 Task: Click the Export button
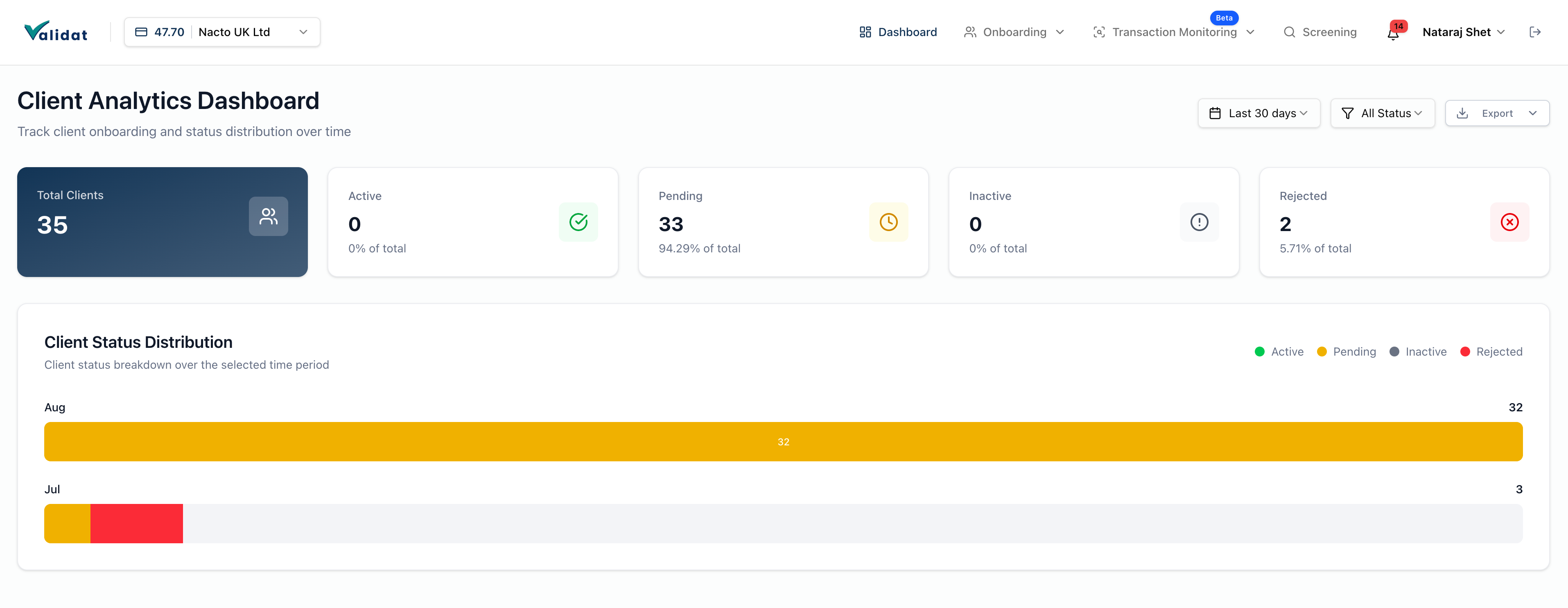1497,113
